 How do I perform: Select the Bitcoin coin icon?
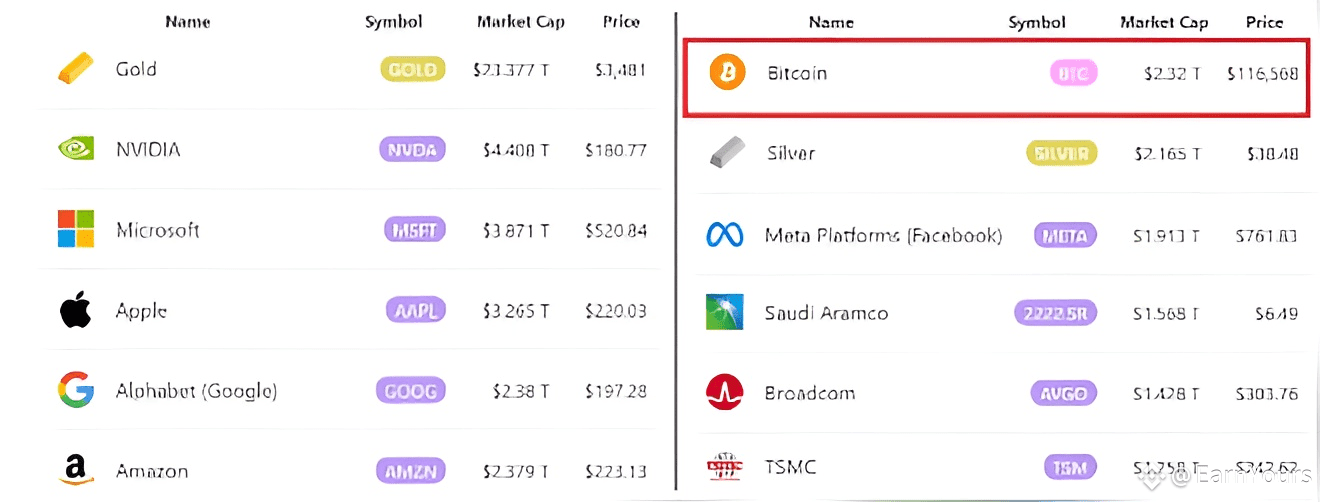pos(728,73)
